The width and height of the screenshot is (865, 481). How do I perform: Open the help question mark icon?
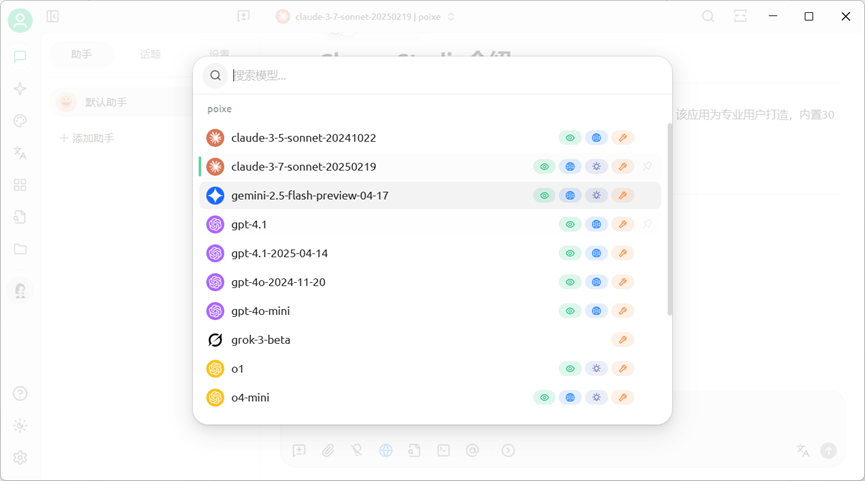coord(20,393)
